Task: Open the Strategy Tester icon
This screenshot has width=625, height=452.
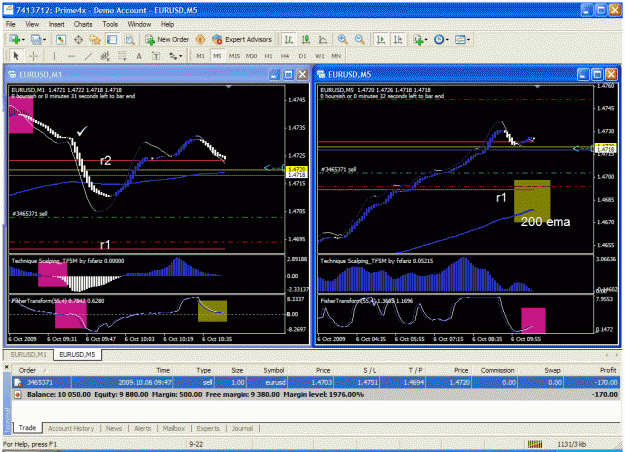Action: (x=130, y=39)
